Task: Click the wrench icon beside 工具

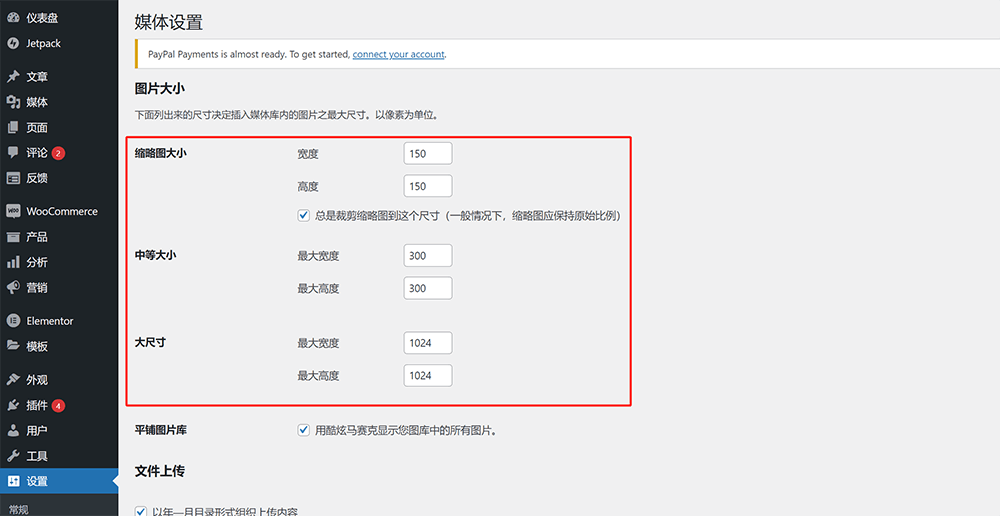Action: tap(13, 456)
